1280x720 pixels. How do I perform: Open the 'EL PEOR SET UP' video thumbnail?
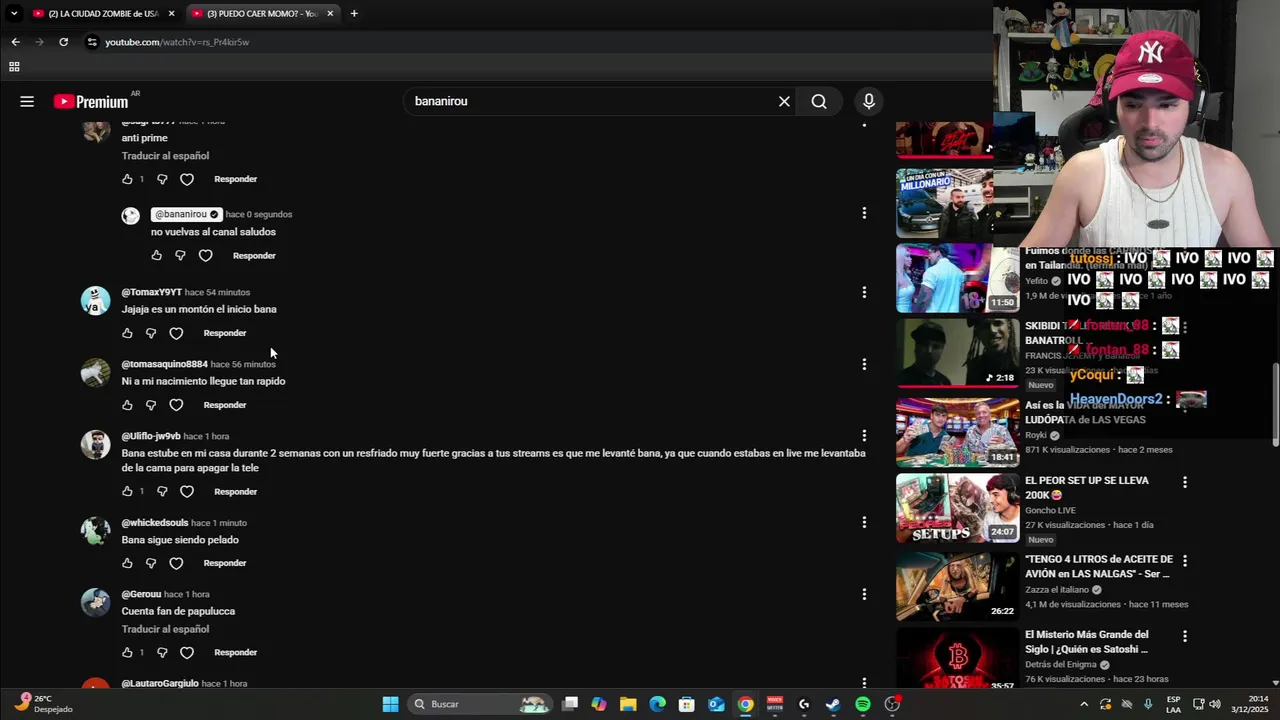point(957,508)
